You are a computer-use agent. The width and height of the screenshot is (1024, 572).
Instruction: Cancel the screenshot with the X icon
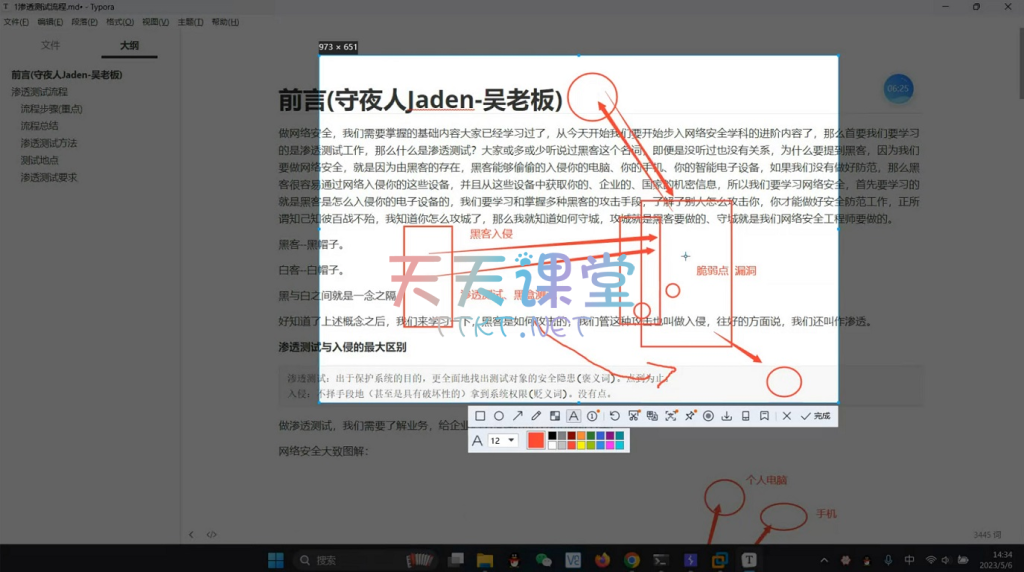pyautogui.click(x=787, y=416)
